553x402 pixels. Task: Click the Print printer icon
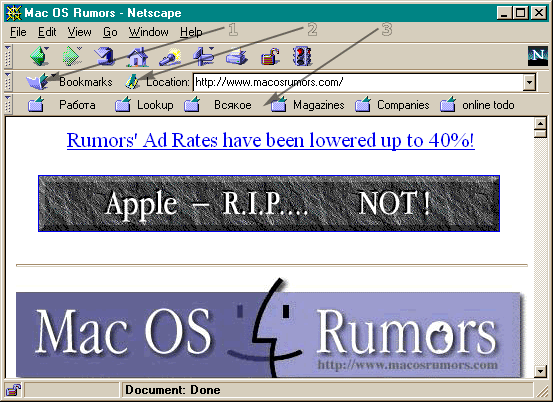tap(237, 56)
